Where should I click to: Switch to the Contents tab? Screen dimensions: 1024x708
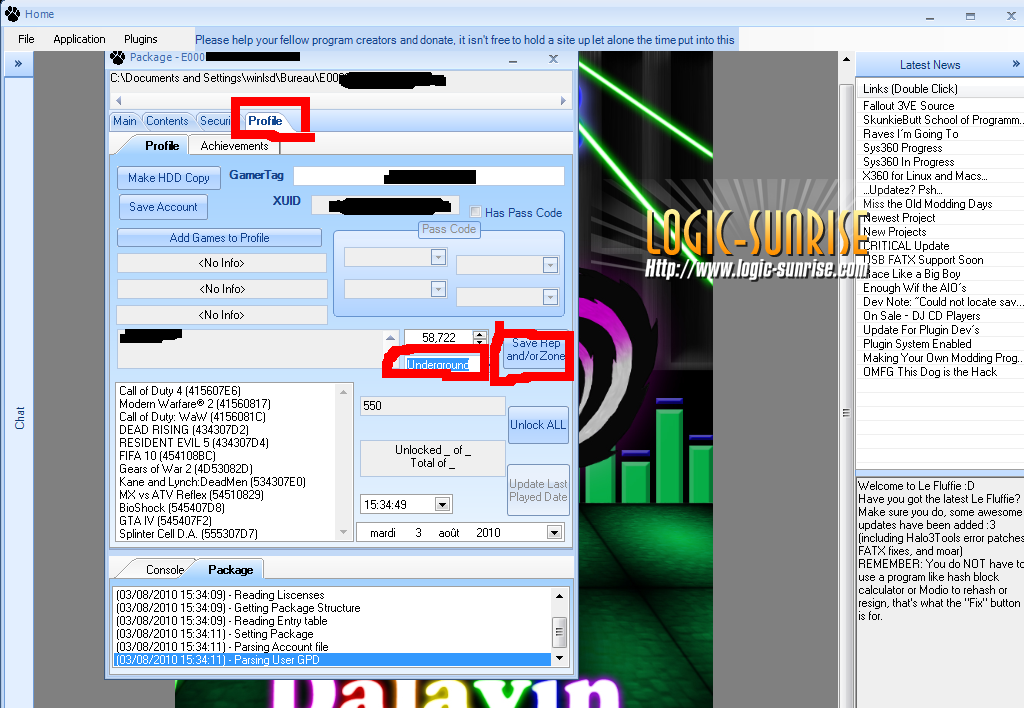(167, 121)
